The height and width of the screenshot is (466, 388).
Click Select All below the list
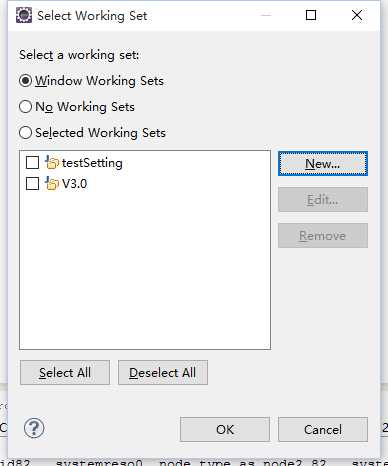tap(65, 373)
